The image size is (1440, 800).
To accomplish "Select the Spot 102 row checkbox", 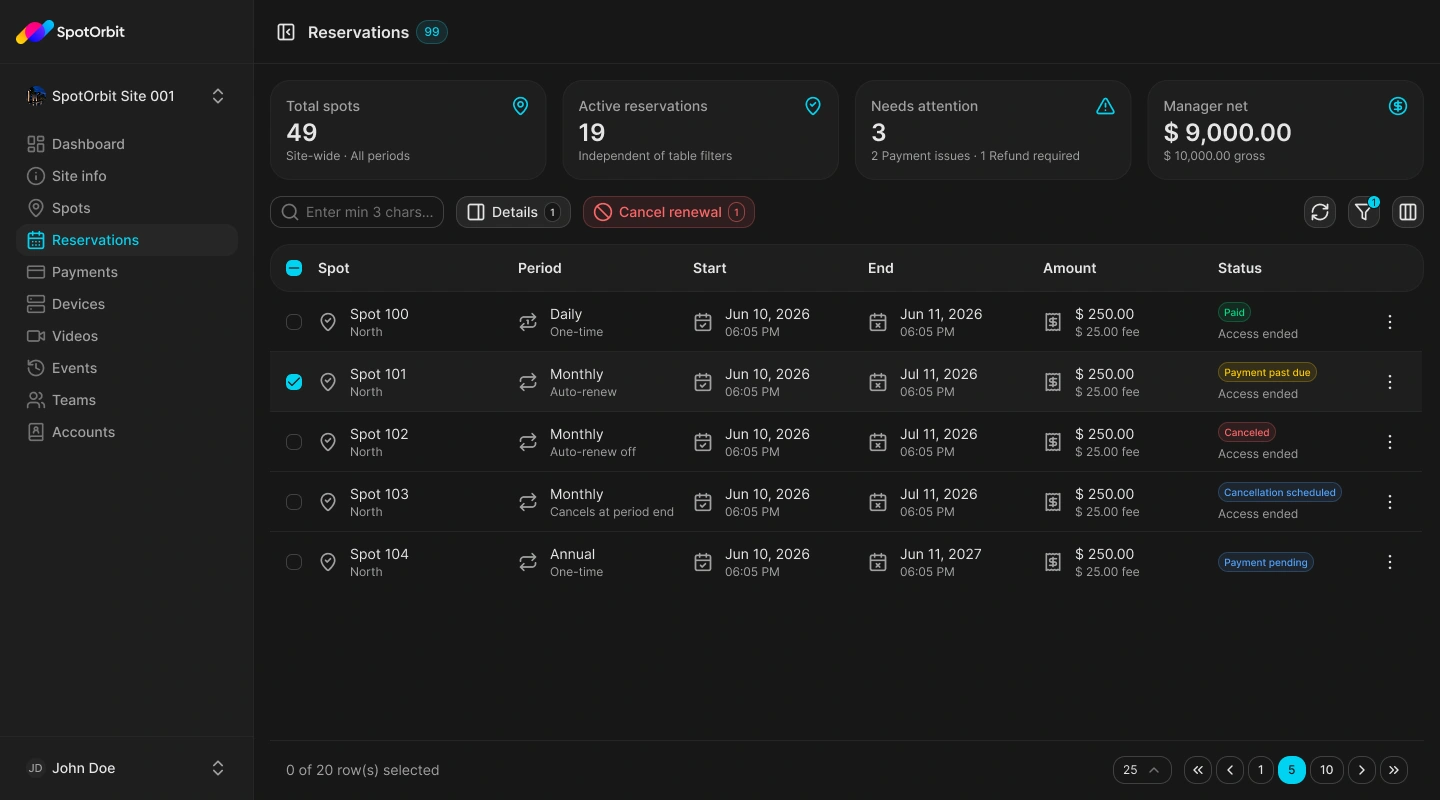I will pos(294,442).
